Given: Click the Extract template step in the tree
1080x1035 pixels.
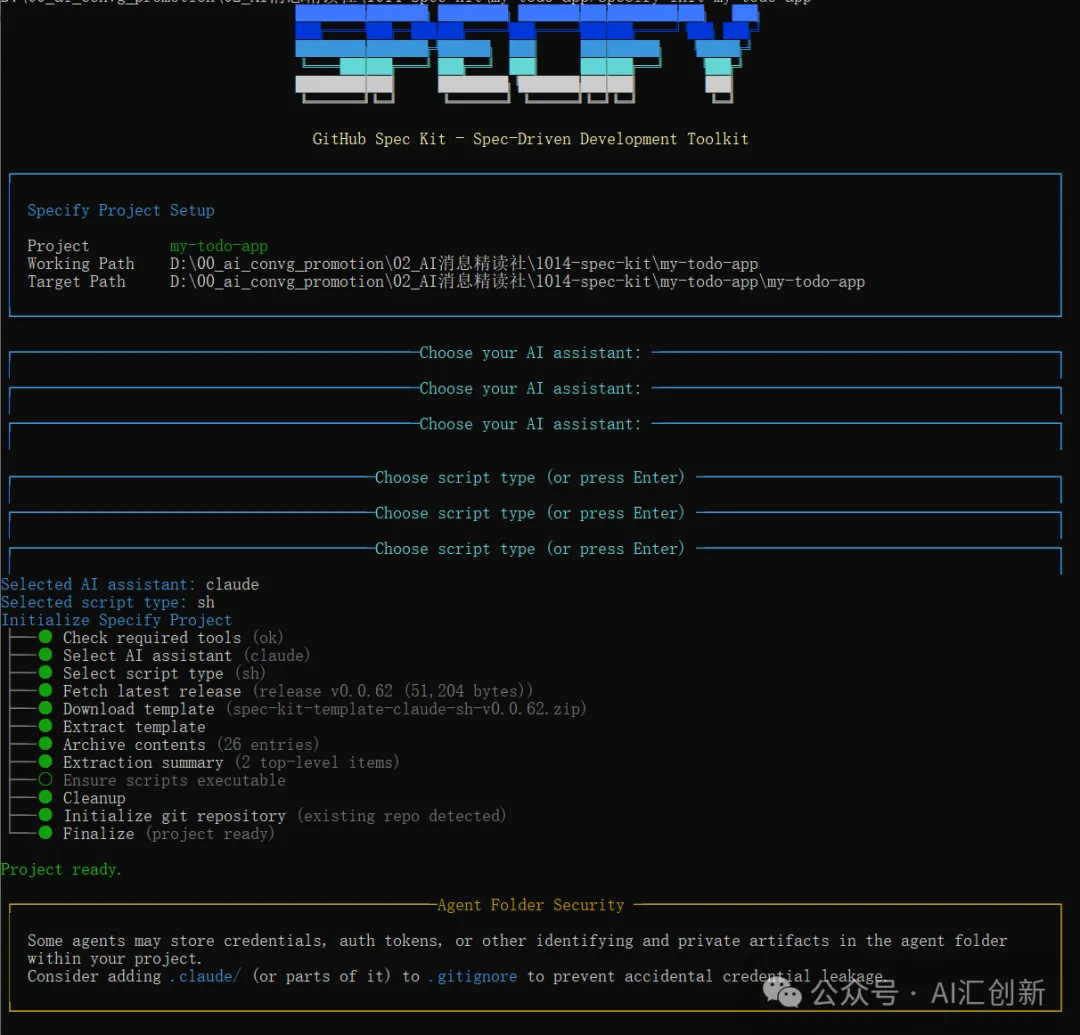Looking at the screenshot, I should coord(134,727).
